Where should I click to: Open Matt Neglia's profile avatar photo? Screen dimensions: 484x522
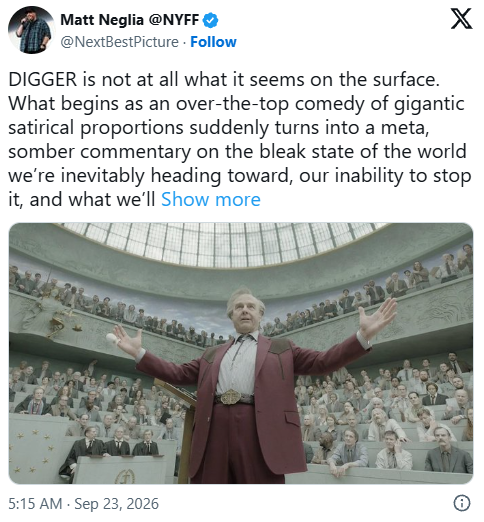click(32, 30)
